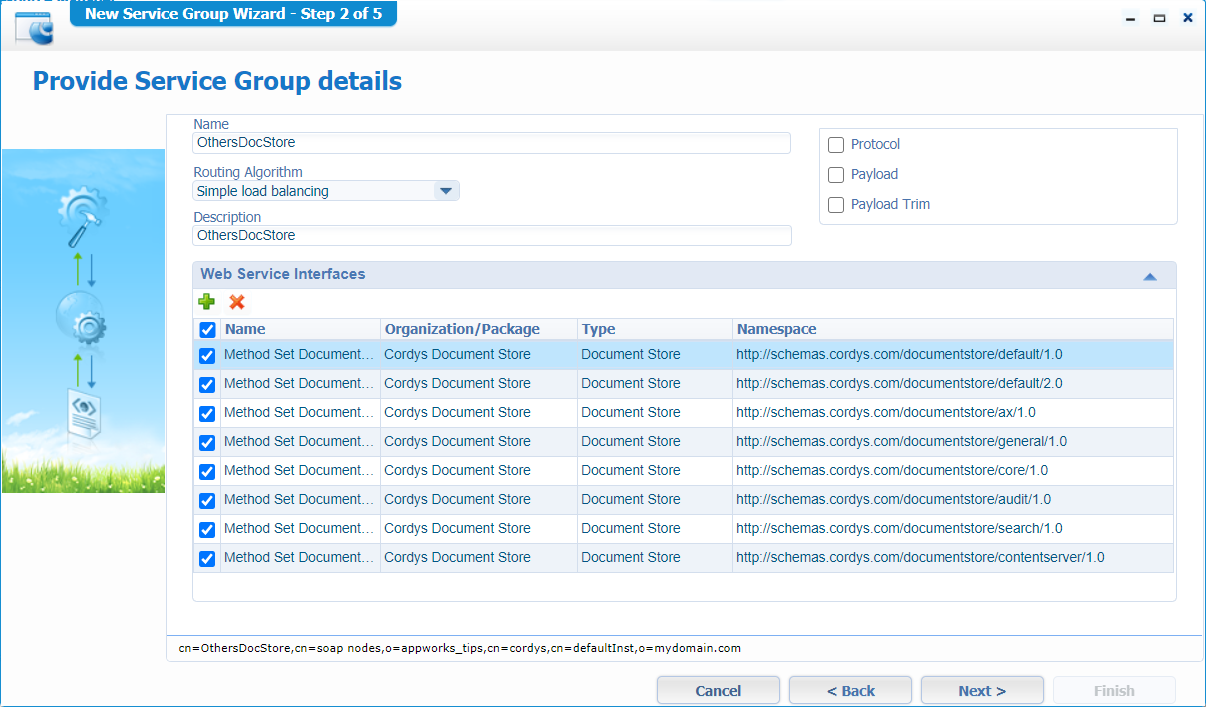Toggle the select-all checkbox in table header
This screenshot has width=1206, height=707.
pos(207,330)
